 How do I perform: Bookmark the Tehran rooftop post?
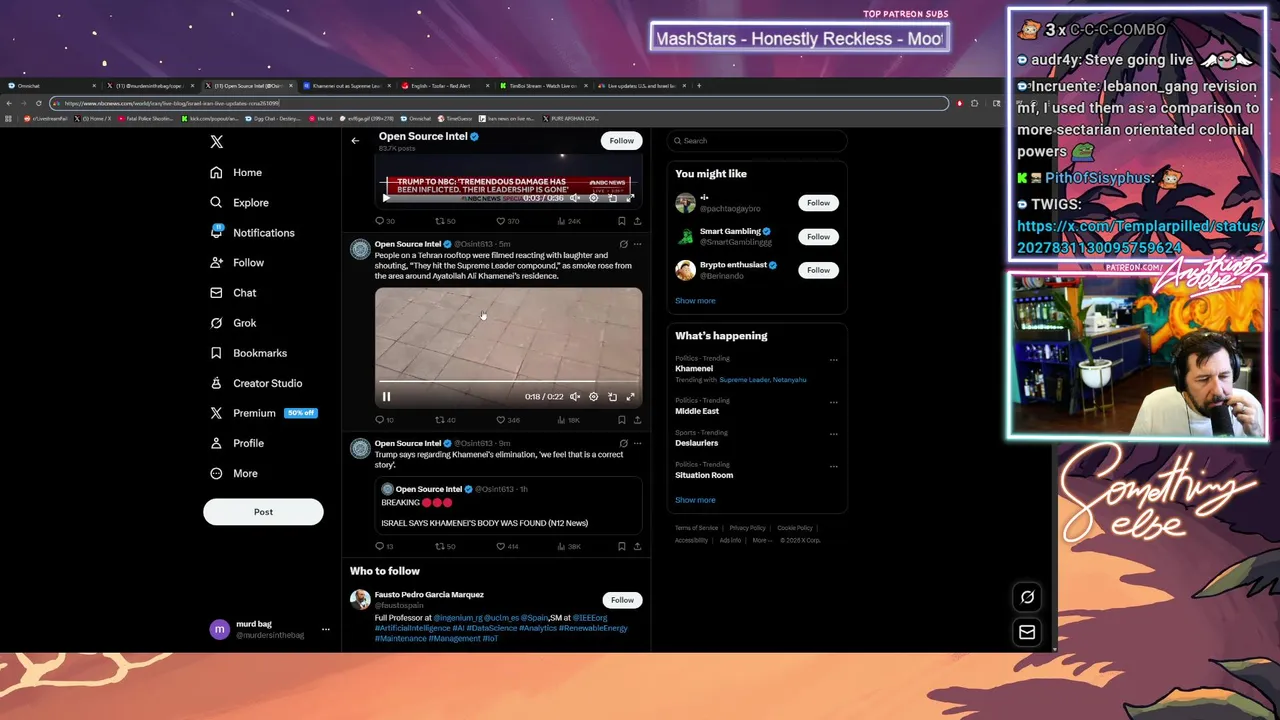click(621, 420)
